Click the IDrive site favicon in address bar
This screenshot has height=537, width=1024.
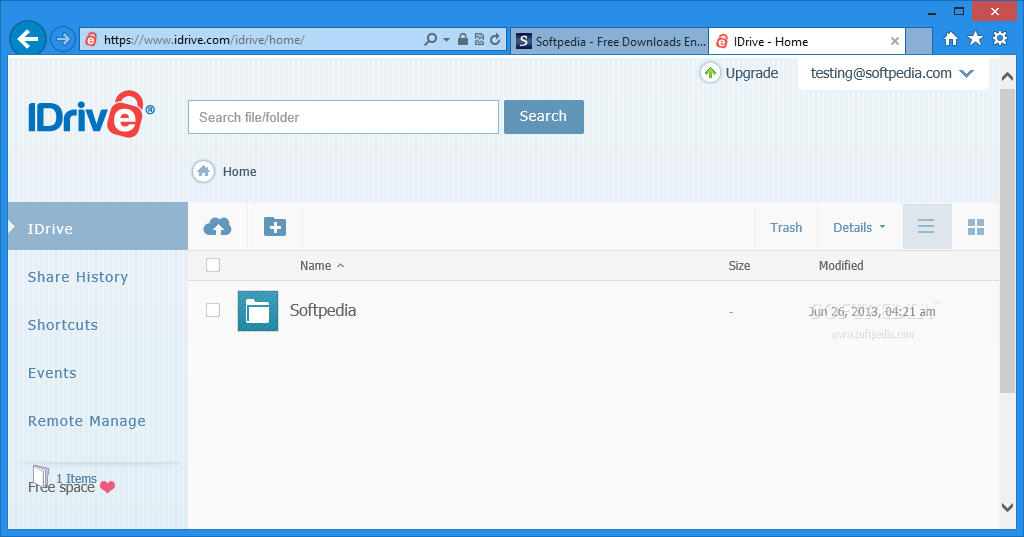click(91, 40)
